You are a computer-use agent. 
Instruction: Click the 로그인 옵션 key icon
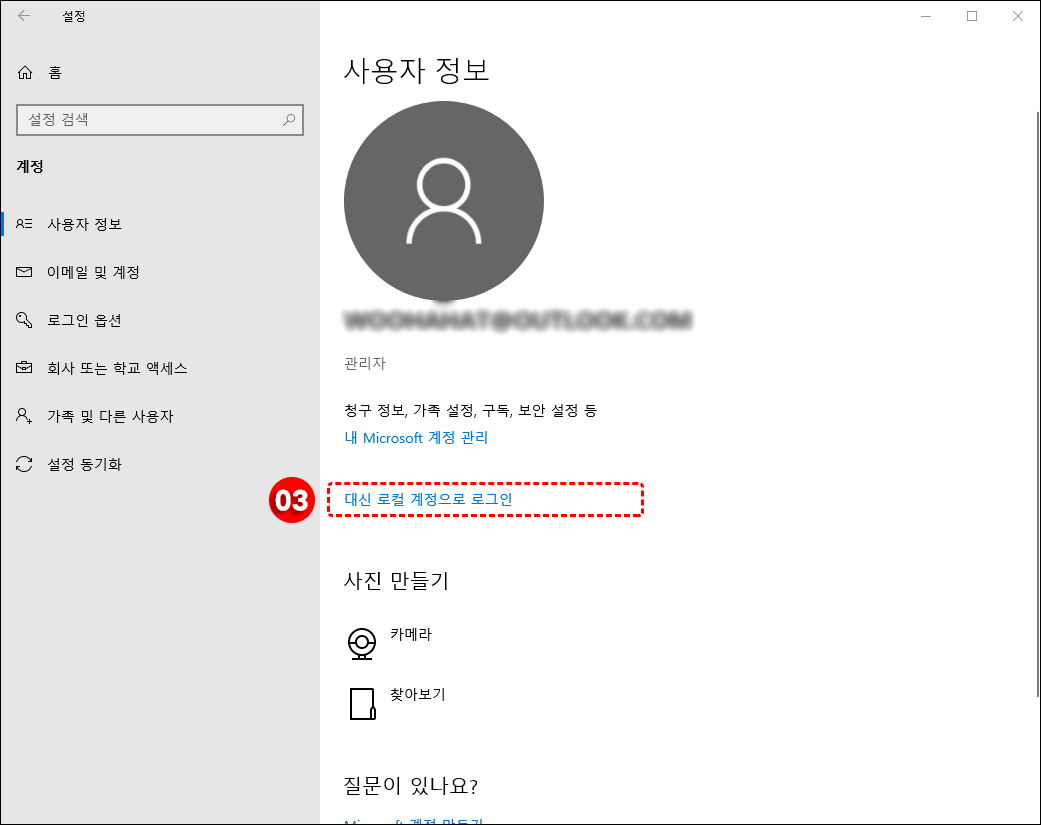(24, 320)
